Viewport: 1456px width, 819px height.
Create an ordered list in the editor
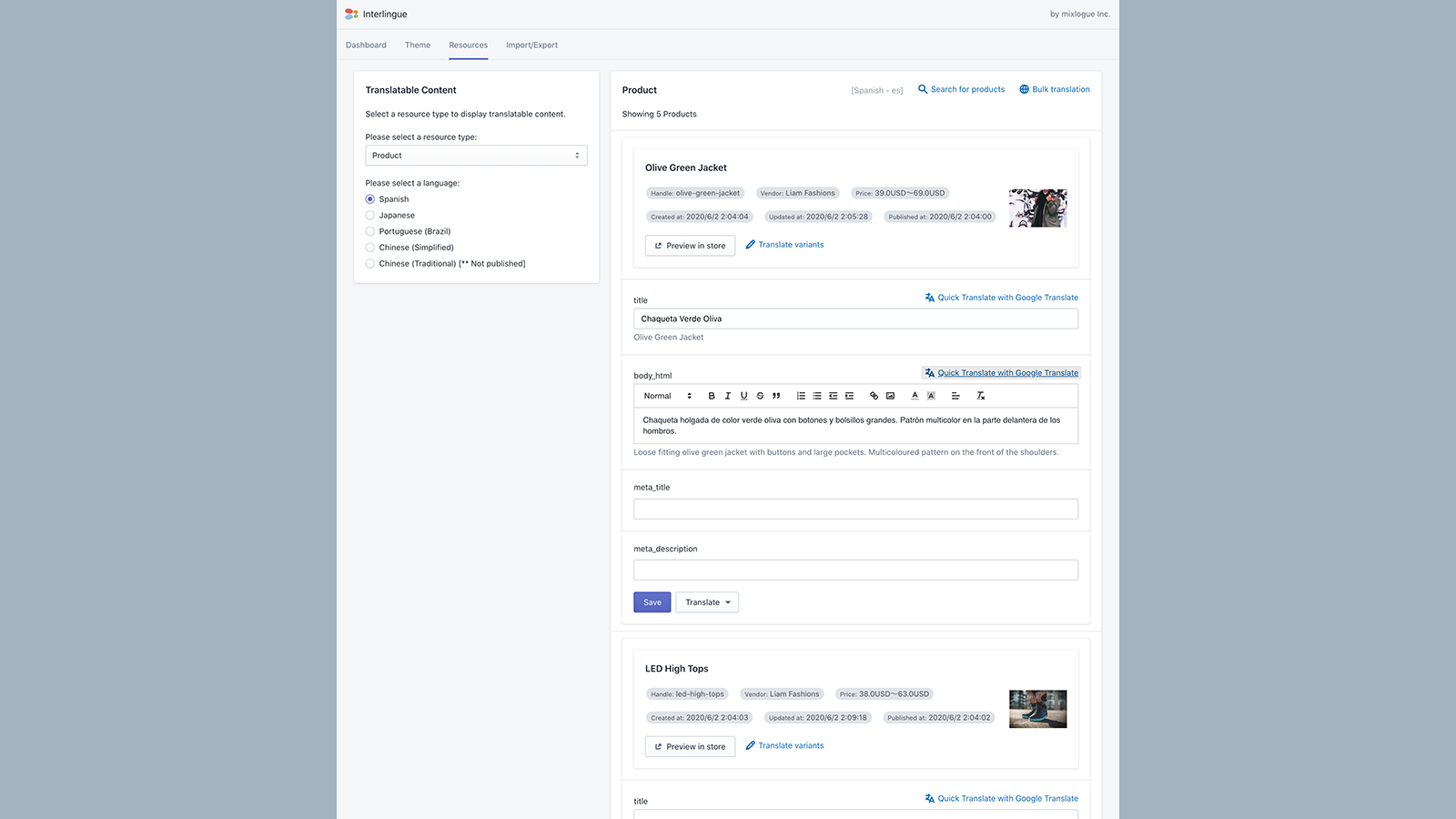coord(801,396)
